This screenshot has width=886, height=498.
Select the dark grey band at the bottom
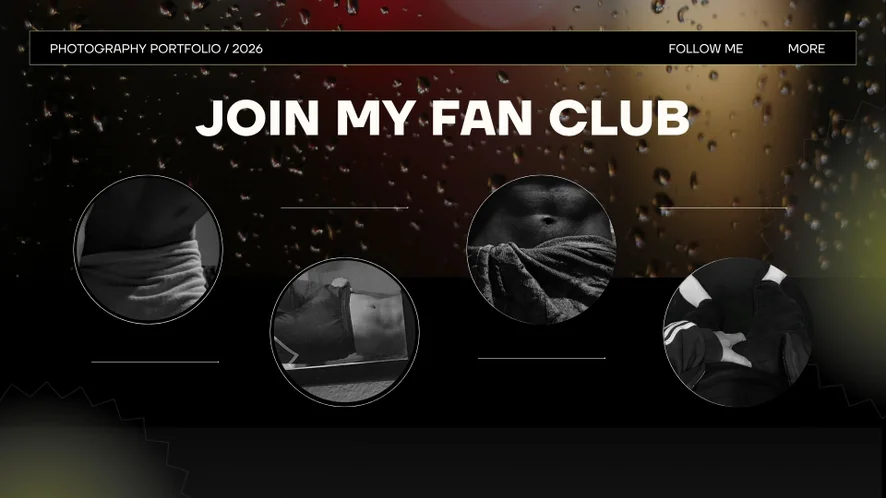(509, 462)
